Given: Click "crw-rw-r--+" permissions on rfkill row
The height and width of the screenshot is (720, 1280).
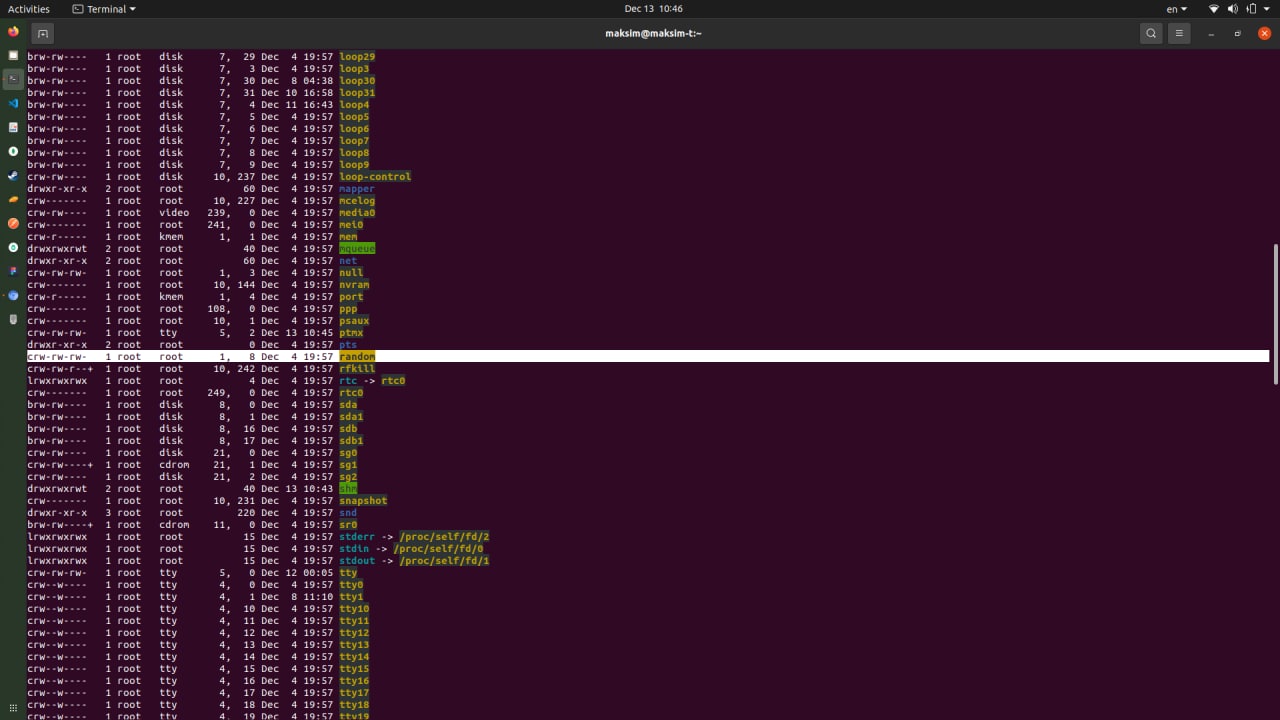Looking at the screenshot, I should point(60,369).
